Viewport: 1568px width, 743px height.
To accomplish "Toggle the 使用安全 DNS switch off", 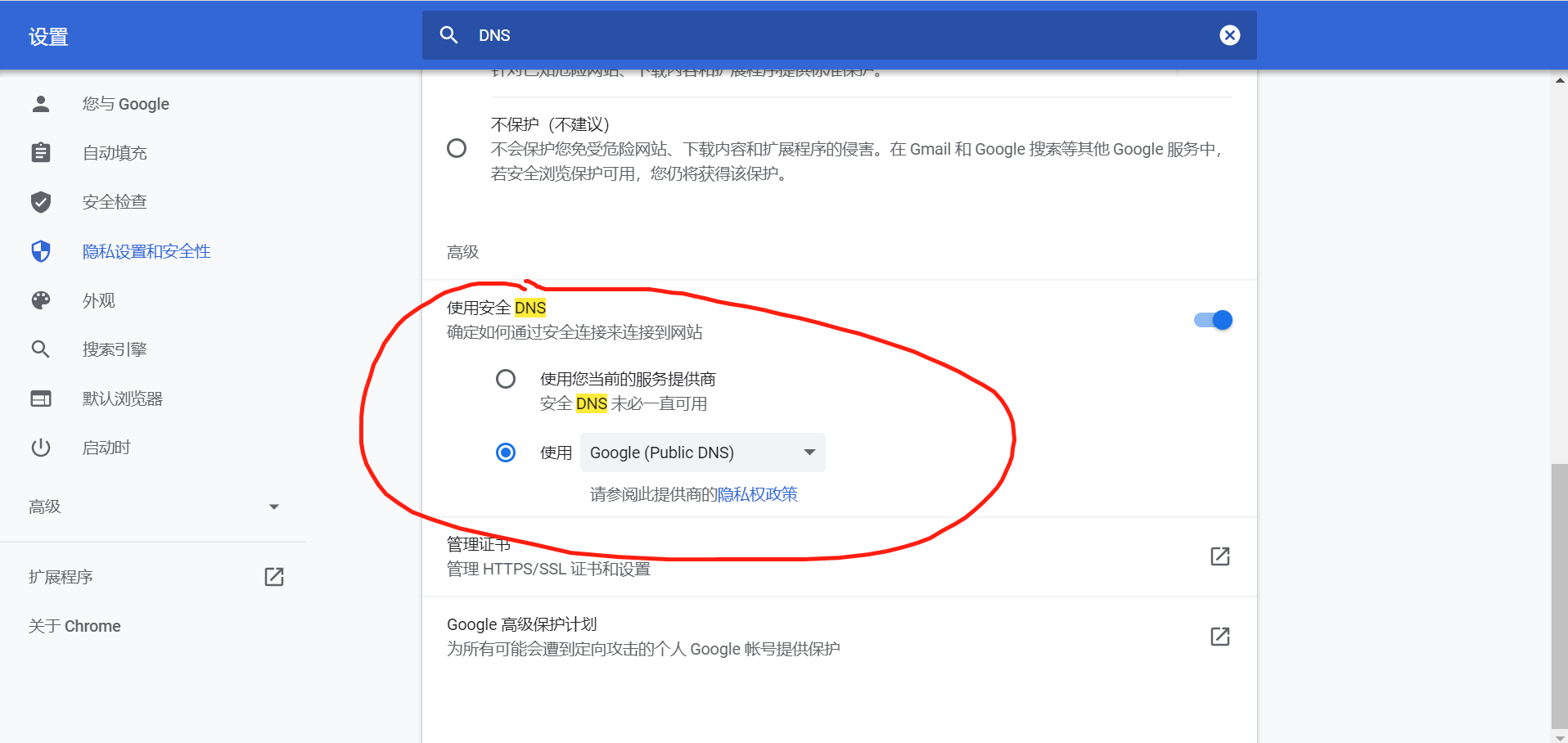I will click(1214, 320).
